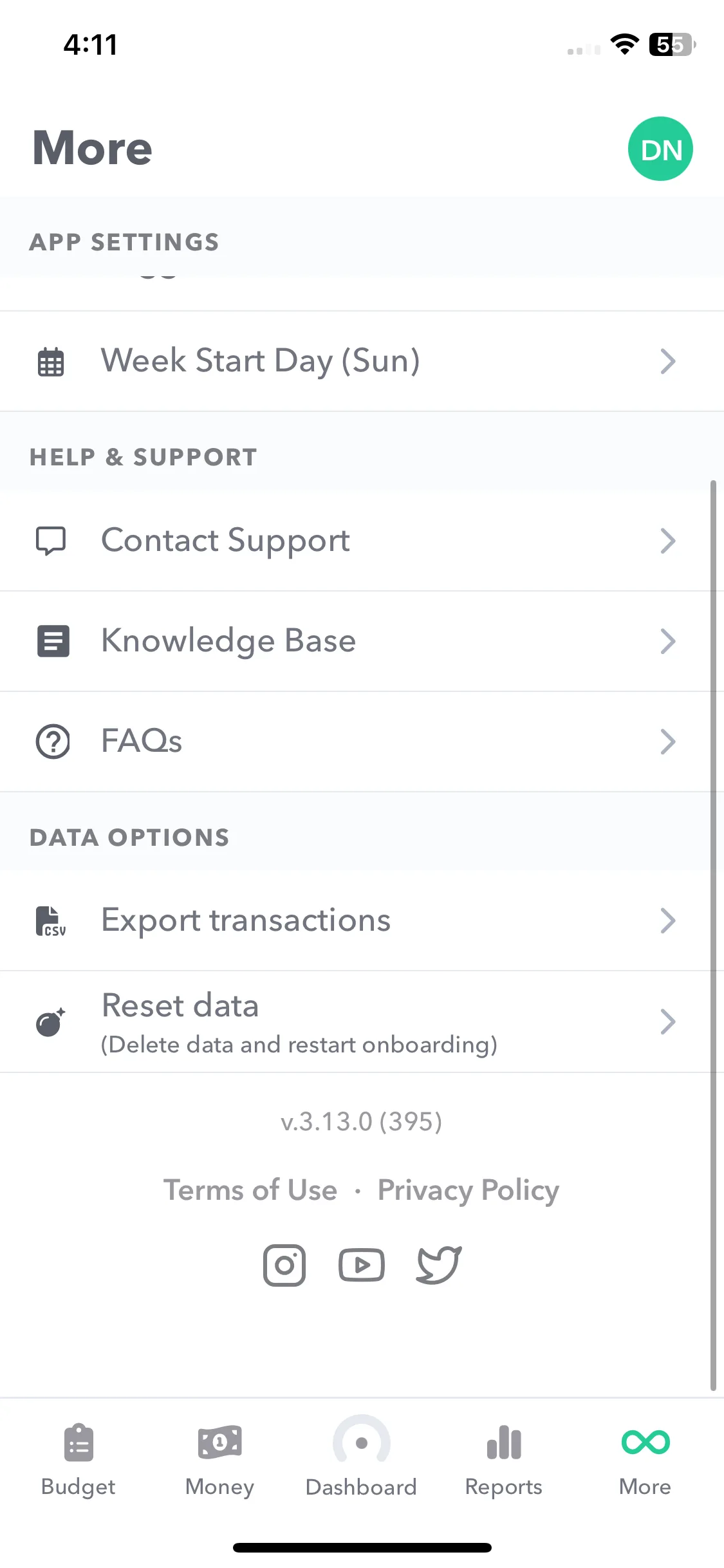Tap the CSV export file icon
The image size is (724, 1568).
pyautogui.click(x=51, y=920)
